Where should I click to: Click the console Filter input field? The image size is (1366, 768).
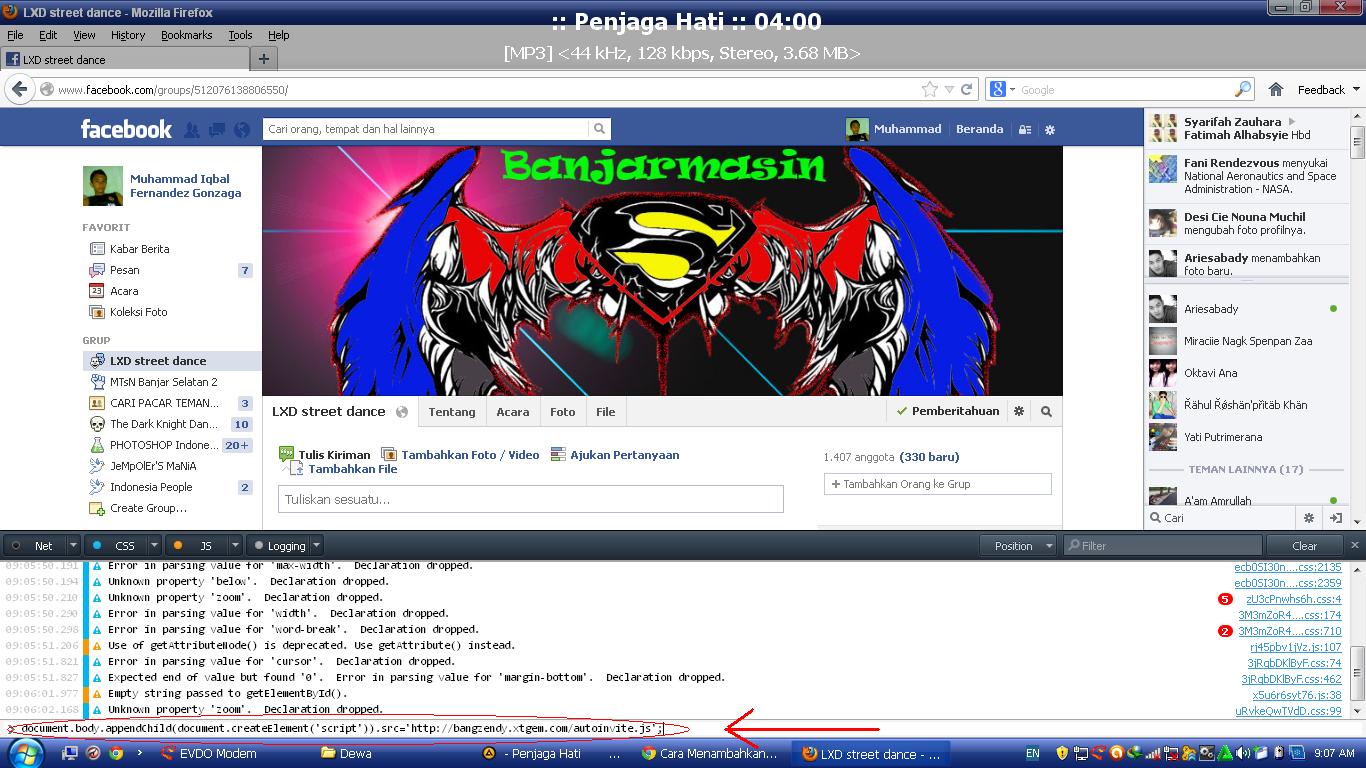coord(1161,545)
